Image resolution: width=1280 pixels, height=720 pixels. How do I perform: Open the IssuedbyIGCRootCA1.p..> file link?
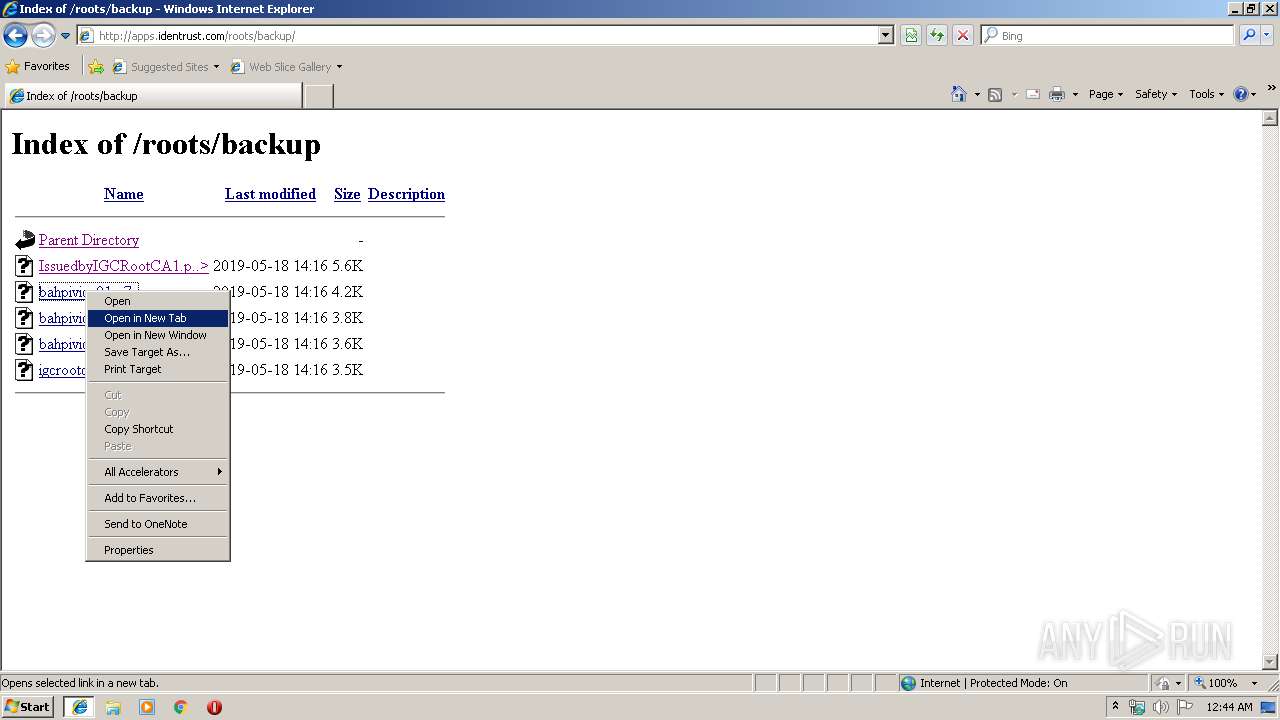[124, 266]
